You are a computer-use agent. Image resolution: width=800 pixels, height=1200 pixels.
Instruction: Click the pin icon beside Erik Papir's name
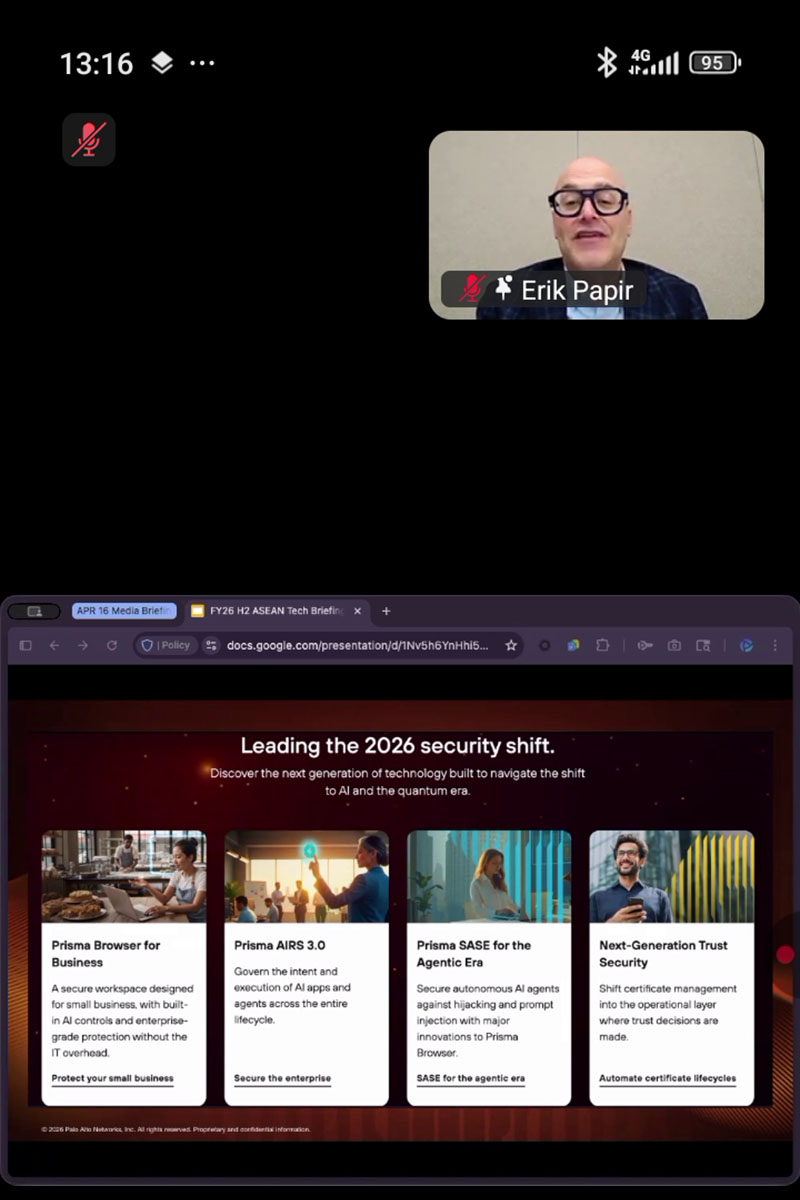point(504,289)
